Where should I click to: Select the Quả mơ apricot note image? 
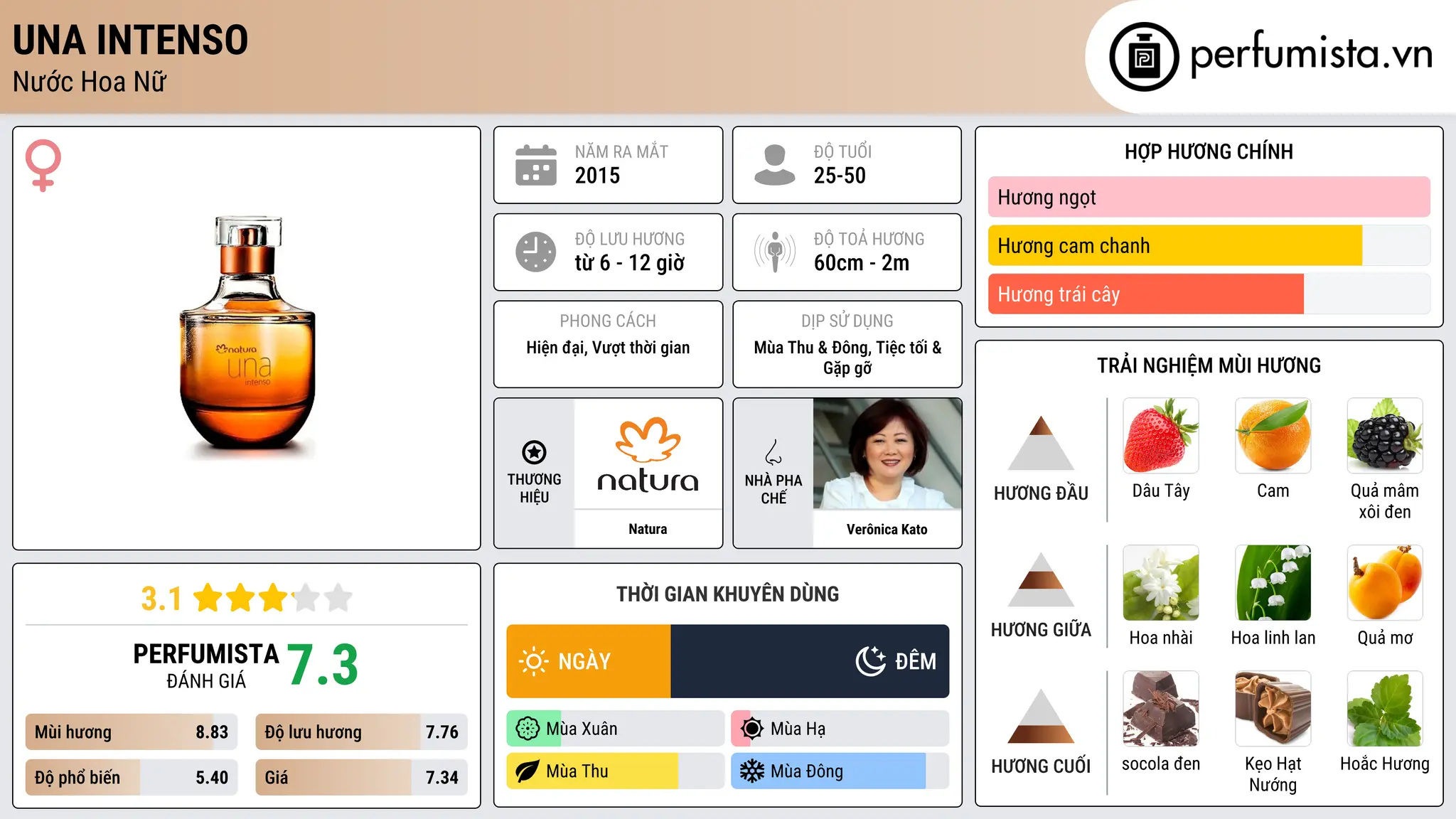1385,583
